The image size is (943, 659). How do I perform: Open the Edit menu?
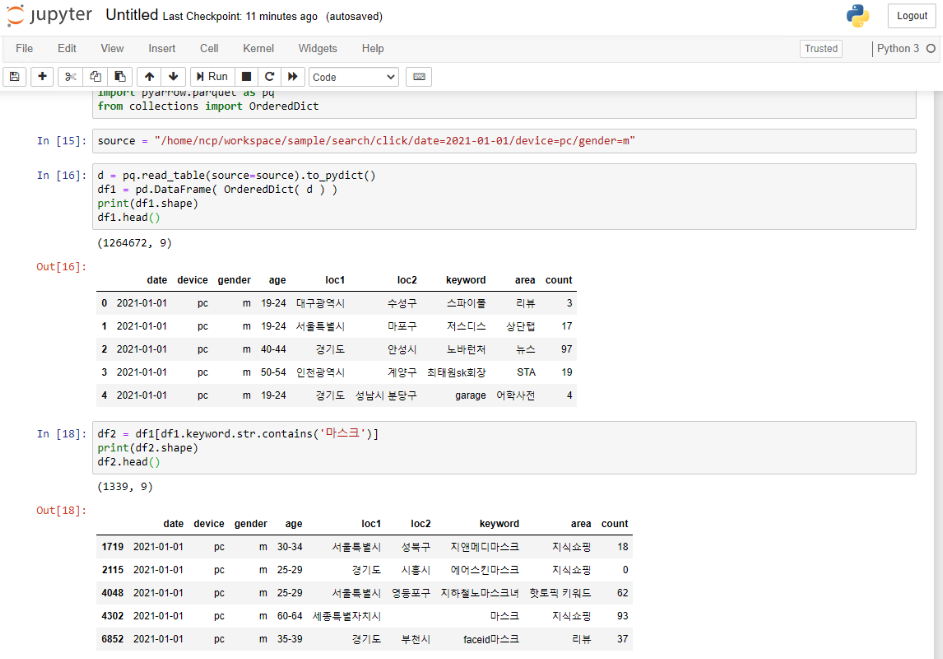(x=67, y=49)
